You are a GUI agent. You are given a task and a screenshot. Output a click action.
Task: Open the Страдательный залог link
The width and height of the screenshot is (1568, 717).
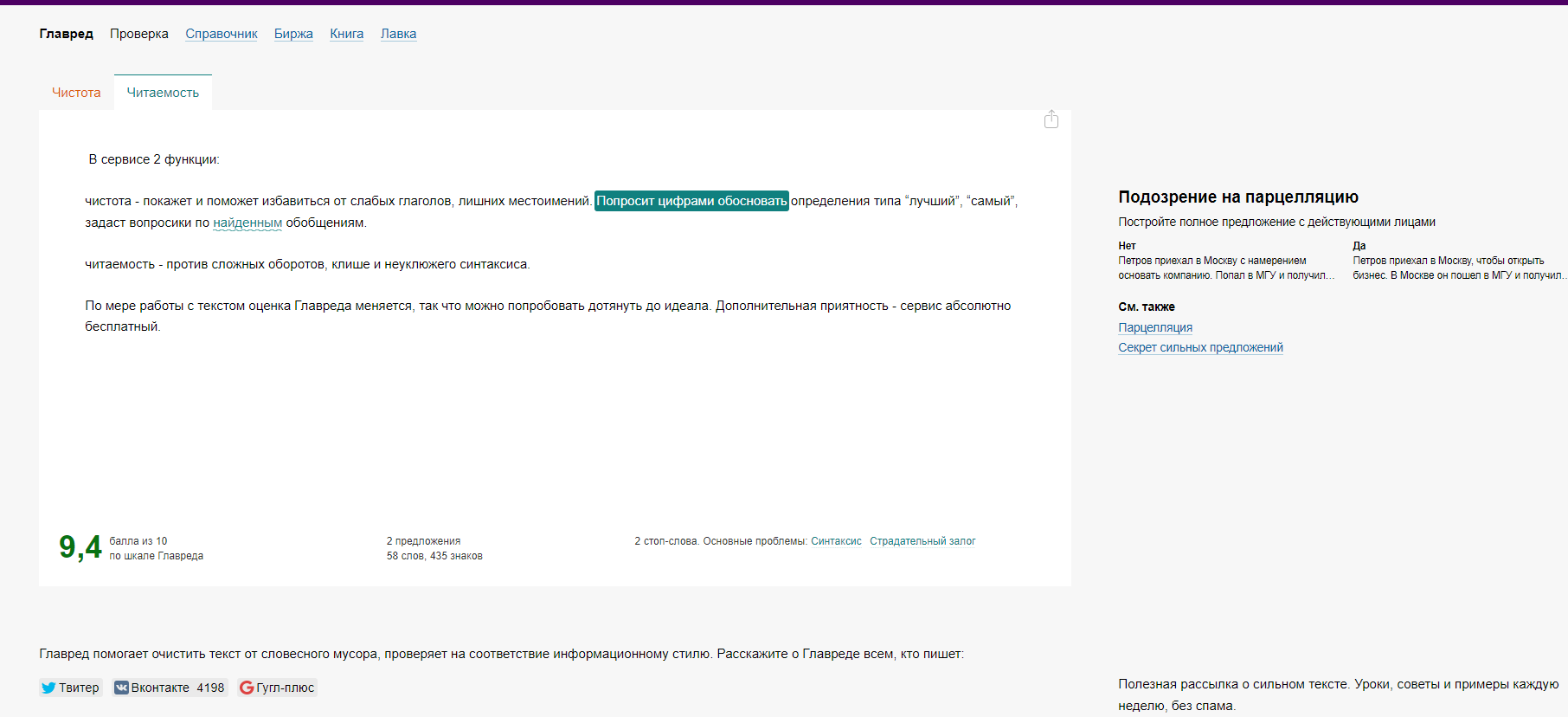[x=922, y=541]
